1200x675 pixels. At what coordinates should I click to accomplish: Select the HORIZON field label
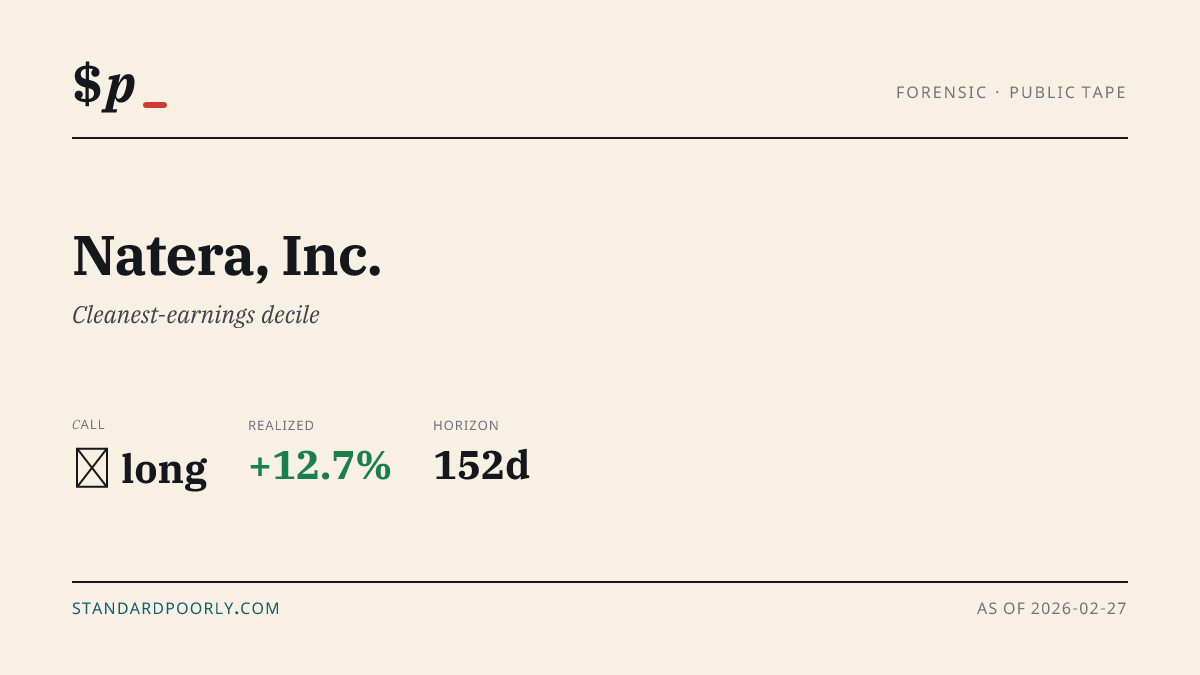click(x=466, y=425)
